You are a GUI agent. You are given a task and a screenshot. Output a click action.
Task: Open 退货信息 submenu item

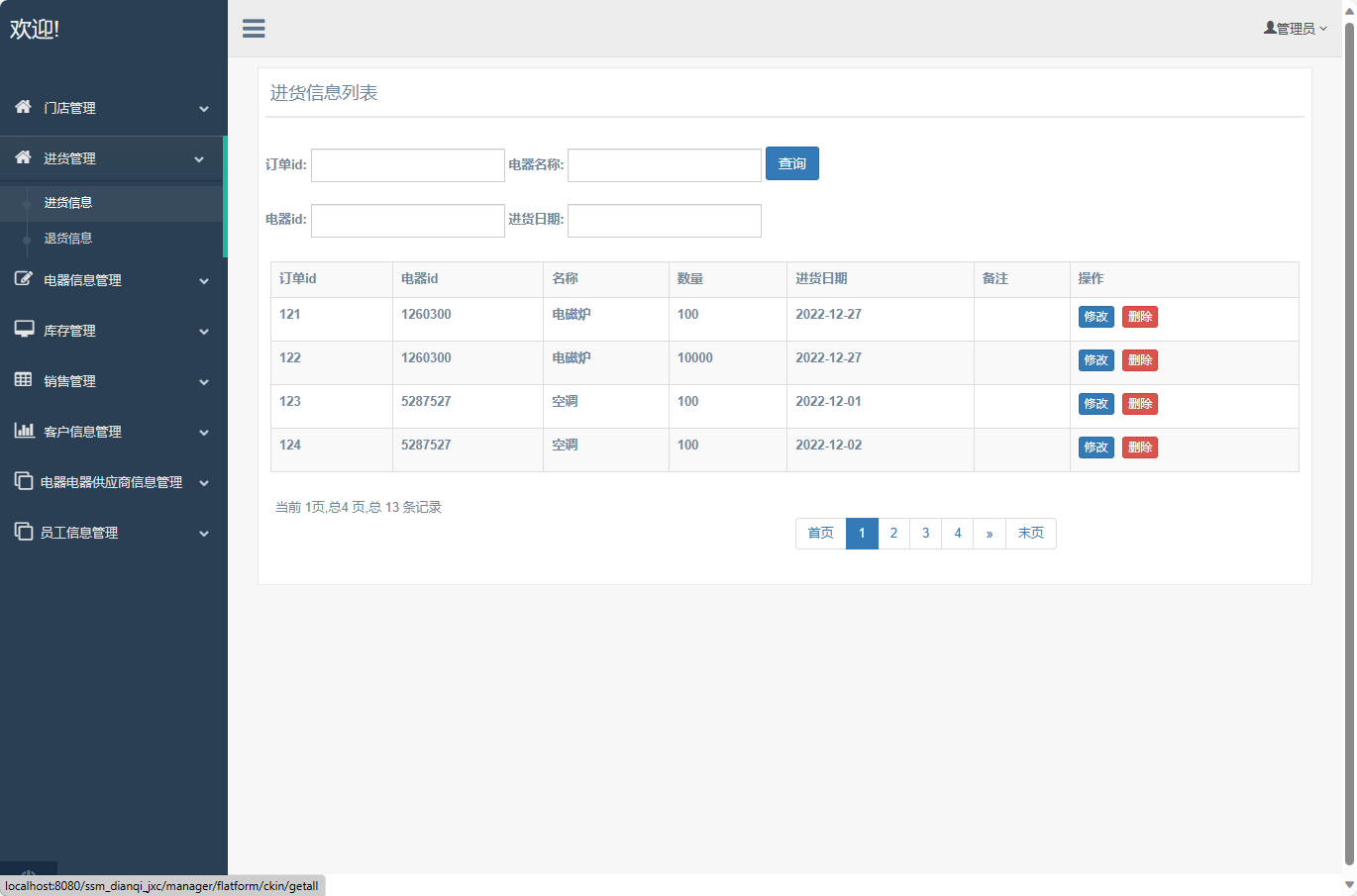pyautogui.click(x=68, y=239)
